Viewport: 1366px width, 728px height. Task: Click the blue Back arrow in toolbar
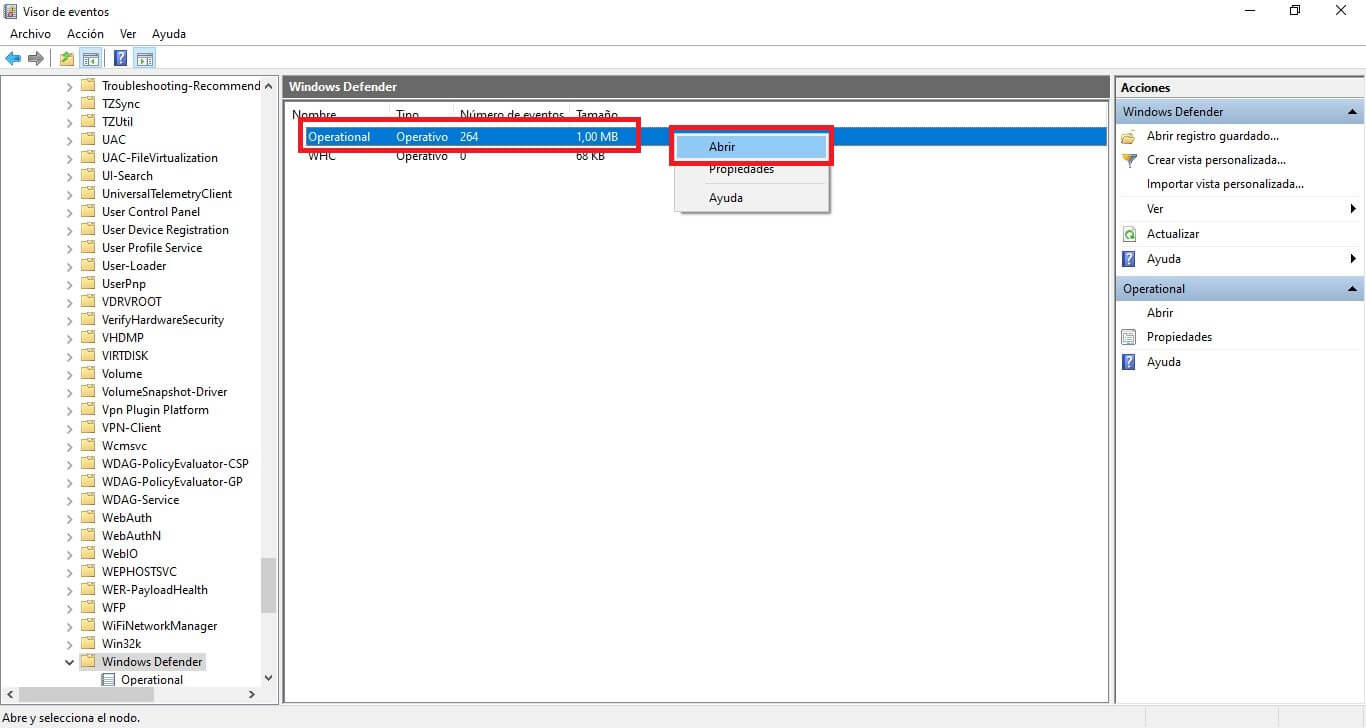13,58
